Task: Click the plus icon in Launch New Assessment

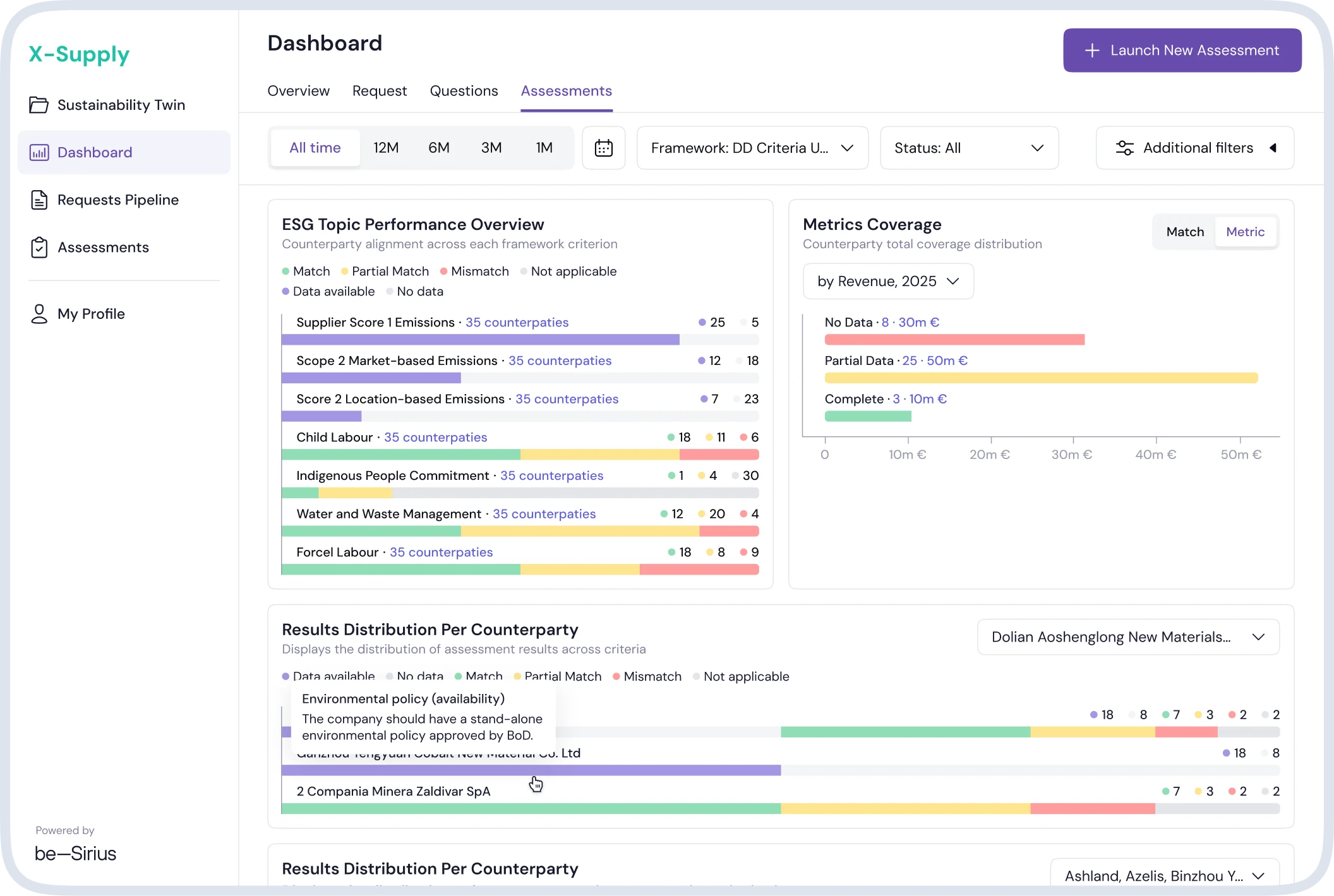Action: [x=1092, y=51]
